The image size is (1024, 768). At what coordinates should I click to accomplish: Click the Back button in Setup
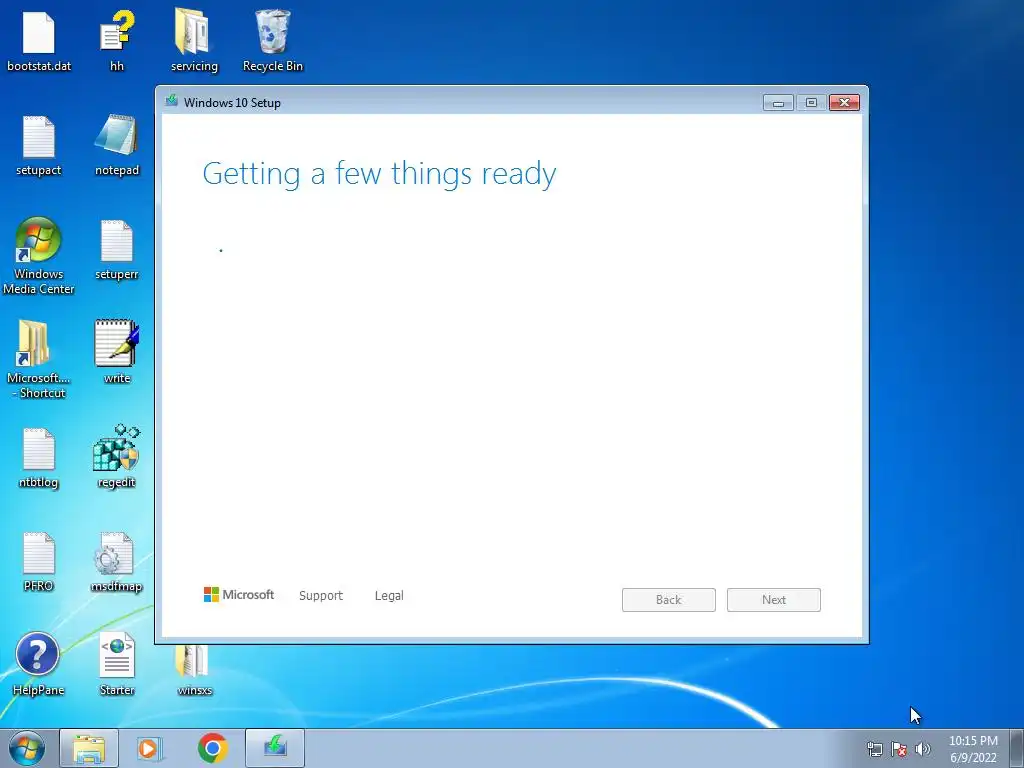click(668, 600)
